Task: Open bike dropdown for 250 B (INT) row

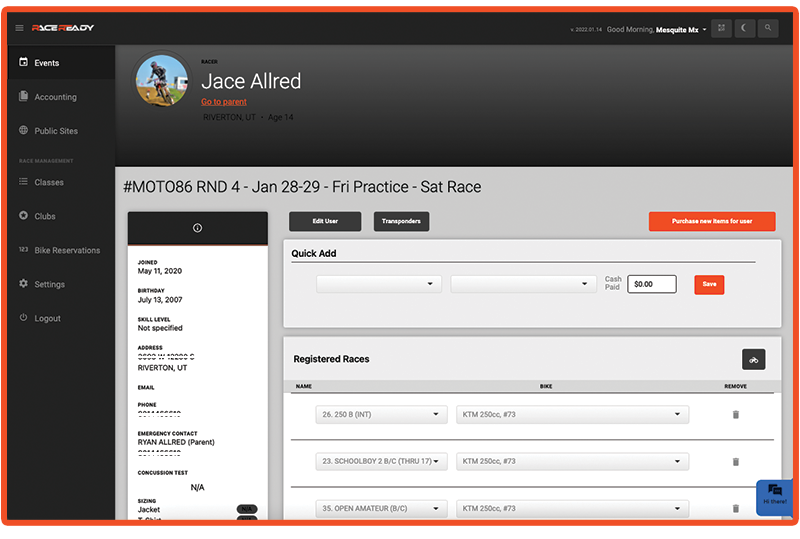Action: 572,414
